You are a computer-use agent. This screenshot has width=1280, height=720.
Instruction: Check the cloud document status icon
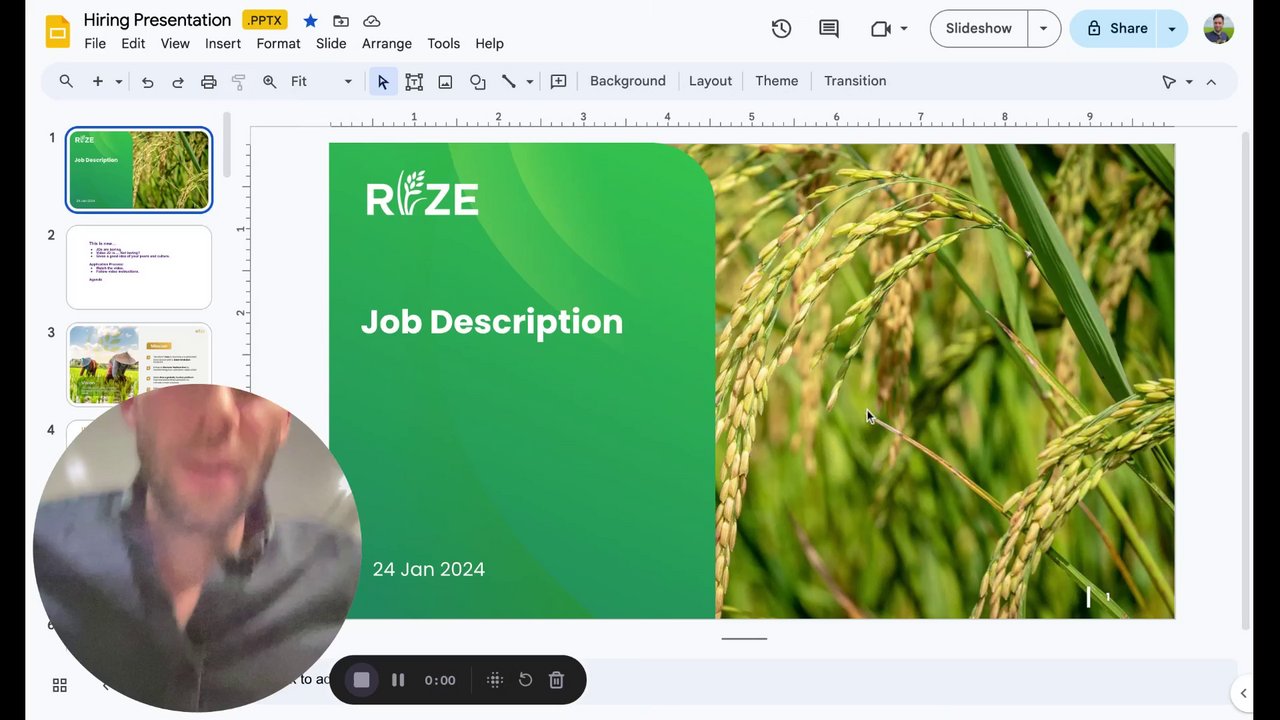[x=371, y=21]
